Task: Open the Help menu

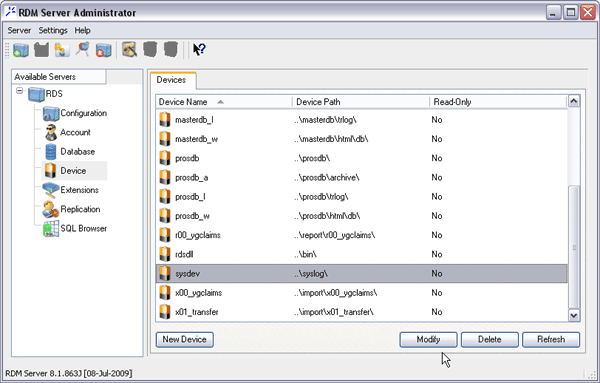Action: (x=82, y=30)
